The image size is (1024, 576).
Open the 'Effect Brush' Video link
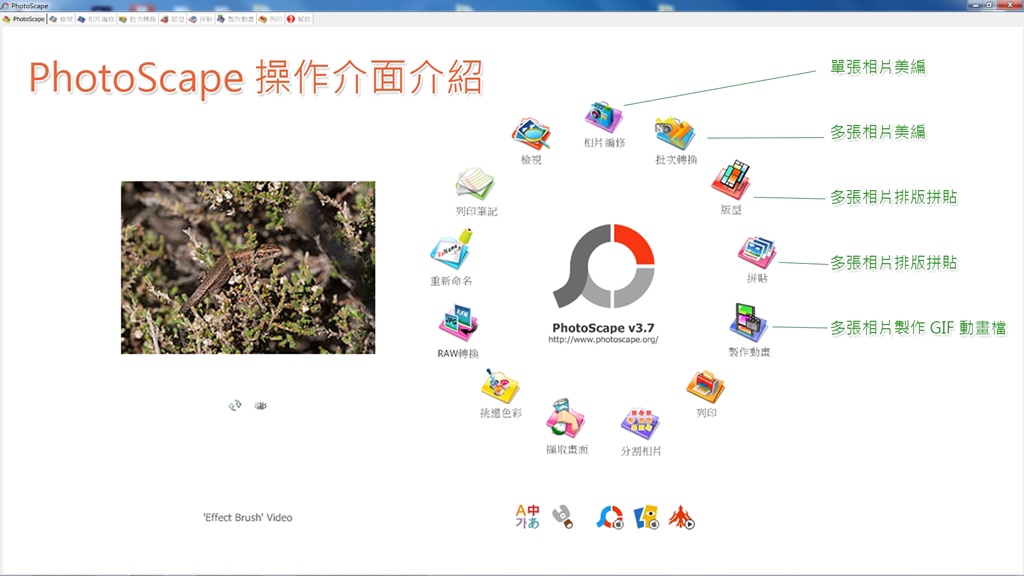click(x=248, y=517)
